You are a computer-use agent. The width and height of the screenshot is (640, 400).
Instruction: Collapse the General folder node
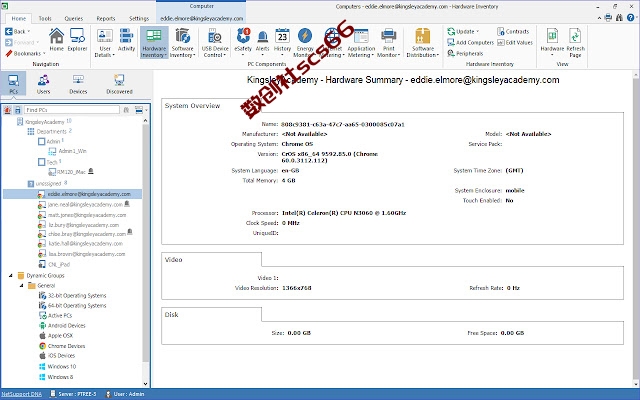point(21,286)
